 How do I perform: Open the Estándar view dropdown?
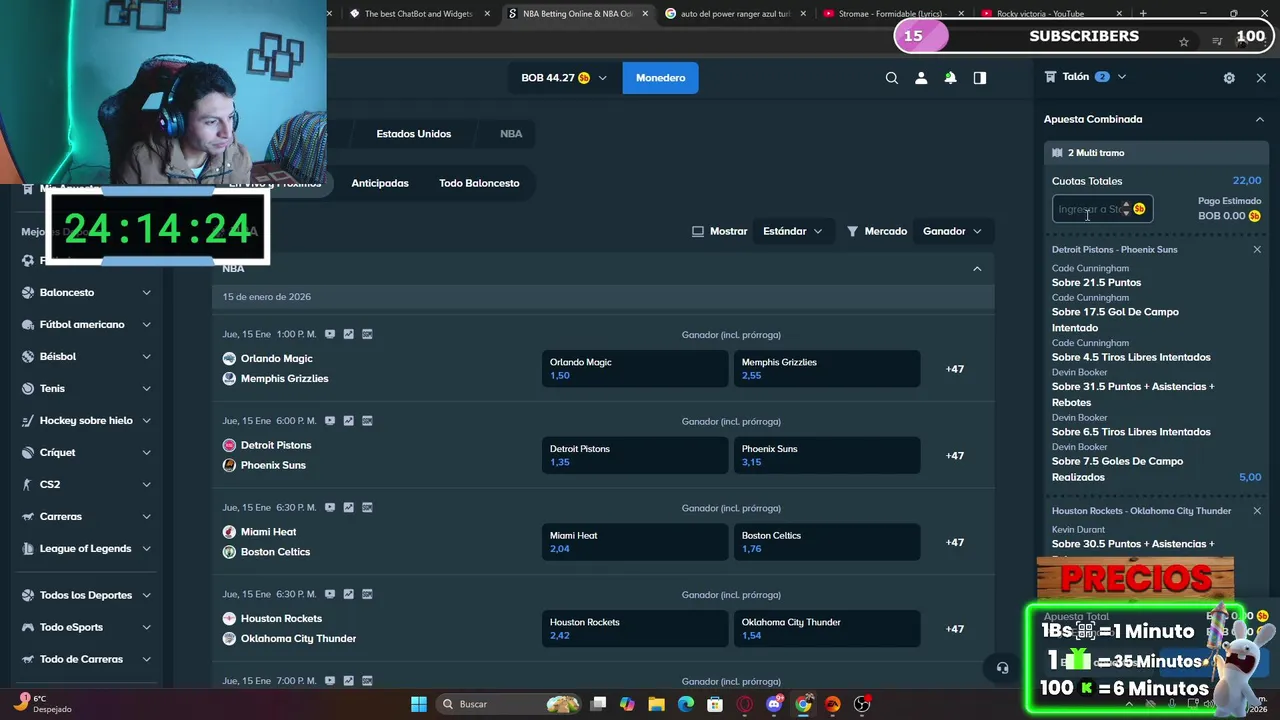792,231
